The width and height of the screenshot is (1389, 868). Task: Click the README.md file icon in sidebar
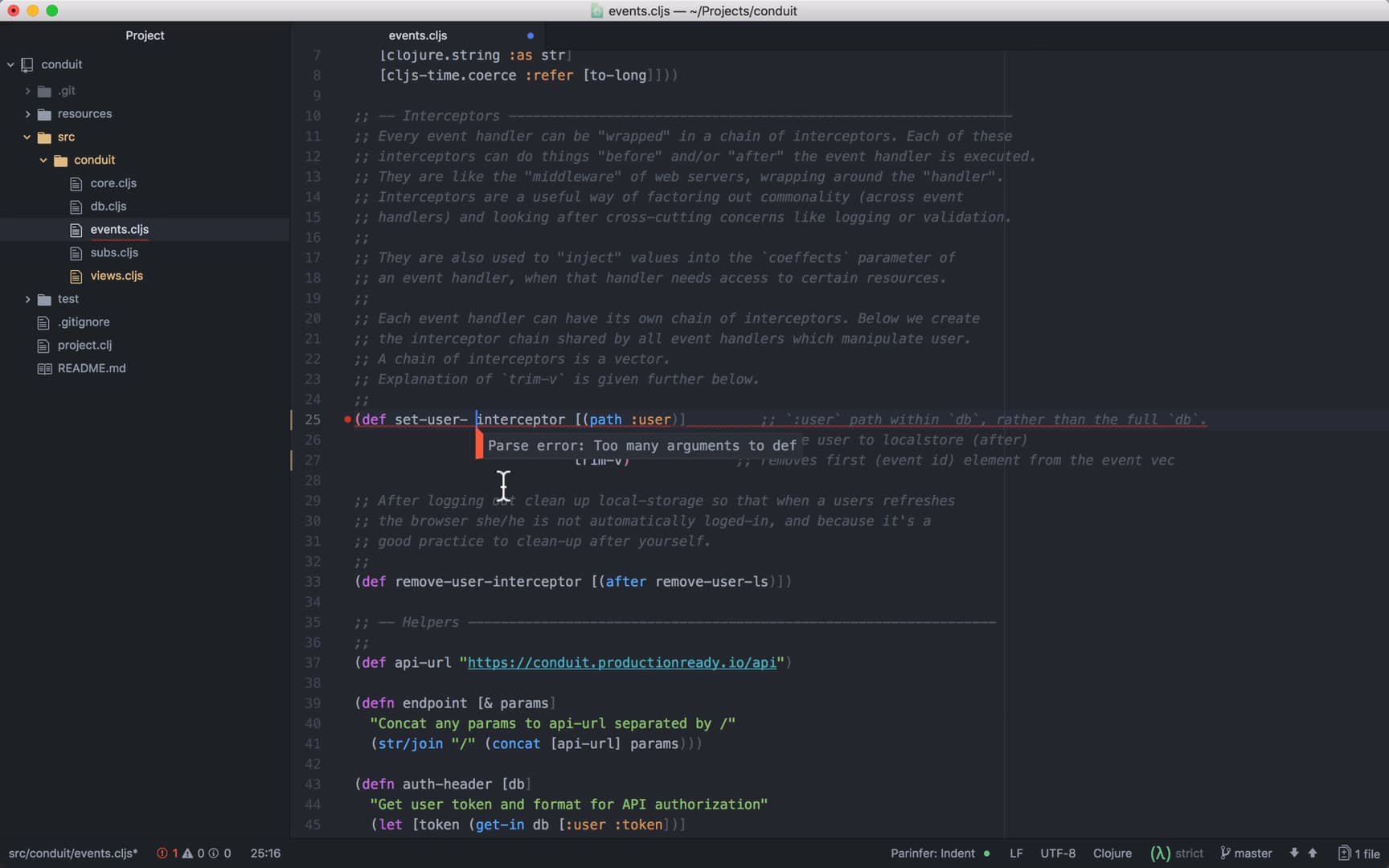(x=46, y=368)
